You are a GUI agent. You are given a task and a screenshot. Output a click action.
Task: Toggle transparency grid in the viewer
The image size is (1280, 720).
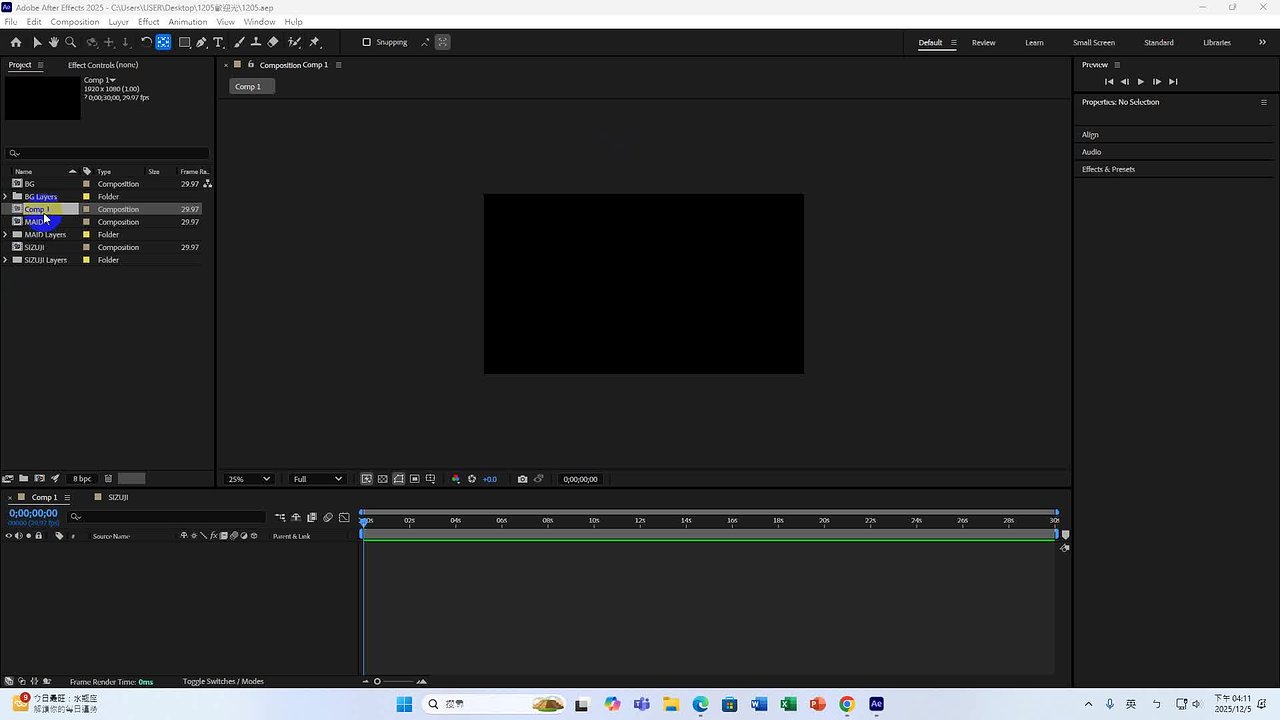click(382, 479)
